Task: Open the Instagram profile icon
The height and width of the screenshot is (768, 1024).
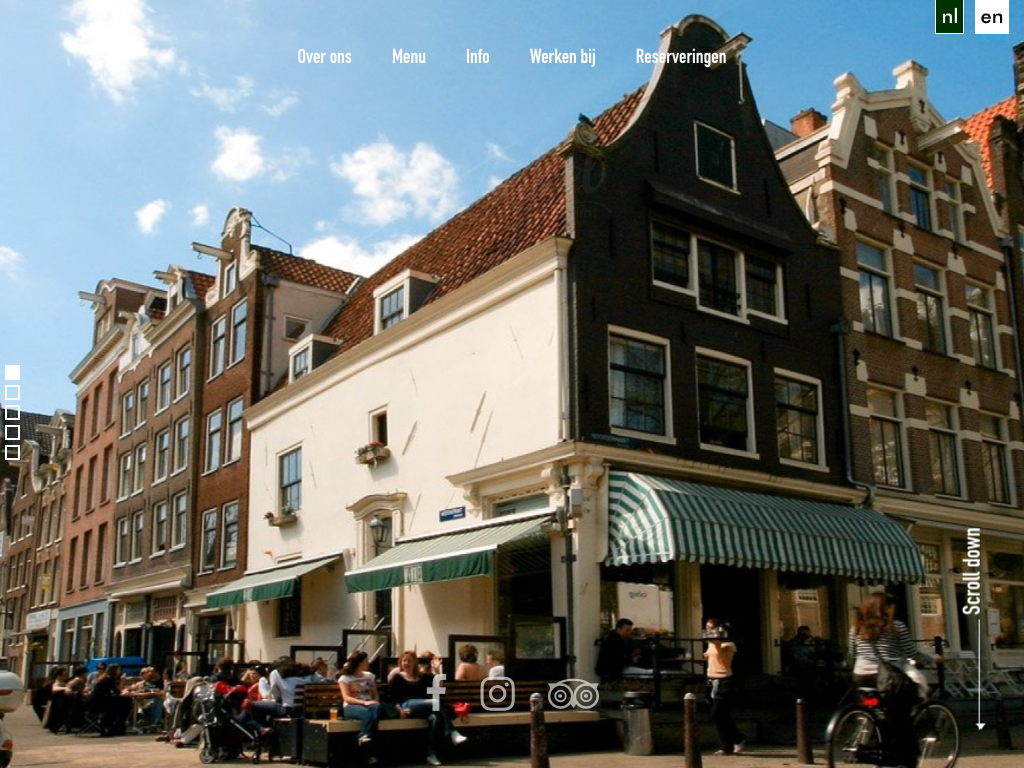Action: click(x=497, y=693)
